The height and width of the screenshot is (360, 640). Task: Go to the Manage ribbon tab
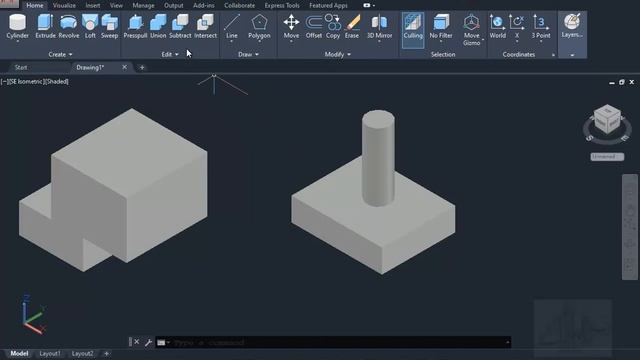143,5
